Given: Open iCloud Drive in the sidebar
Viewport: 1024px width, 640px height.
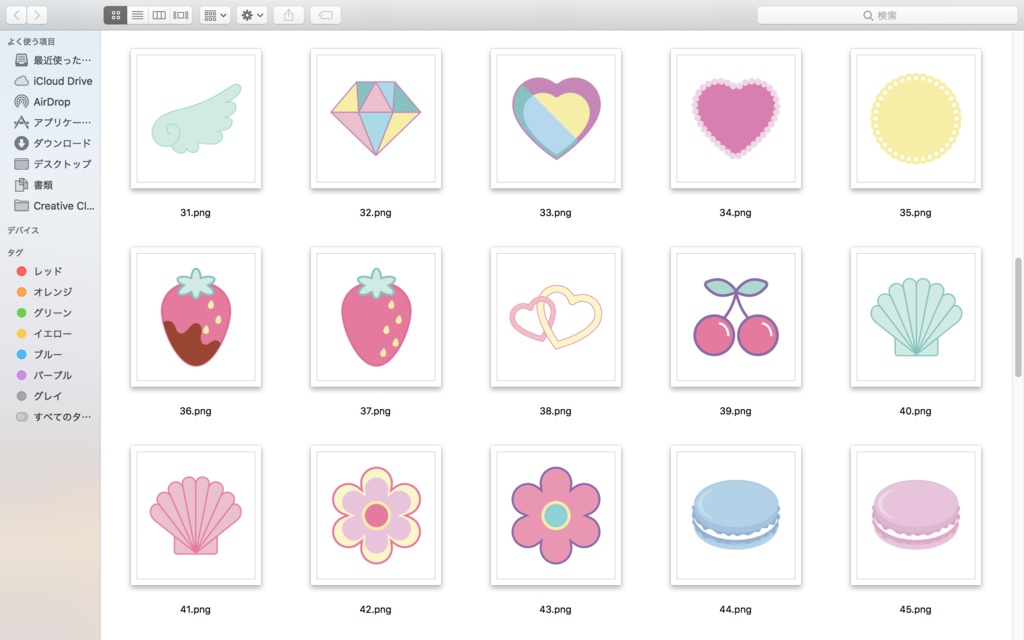Looking at the screenshot, I should (52, 81).
